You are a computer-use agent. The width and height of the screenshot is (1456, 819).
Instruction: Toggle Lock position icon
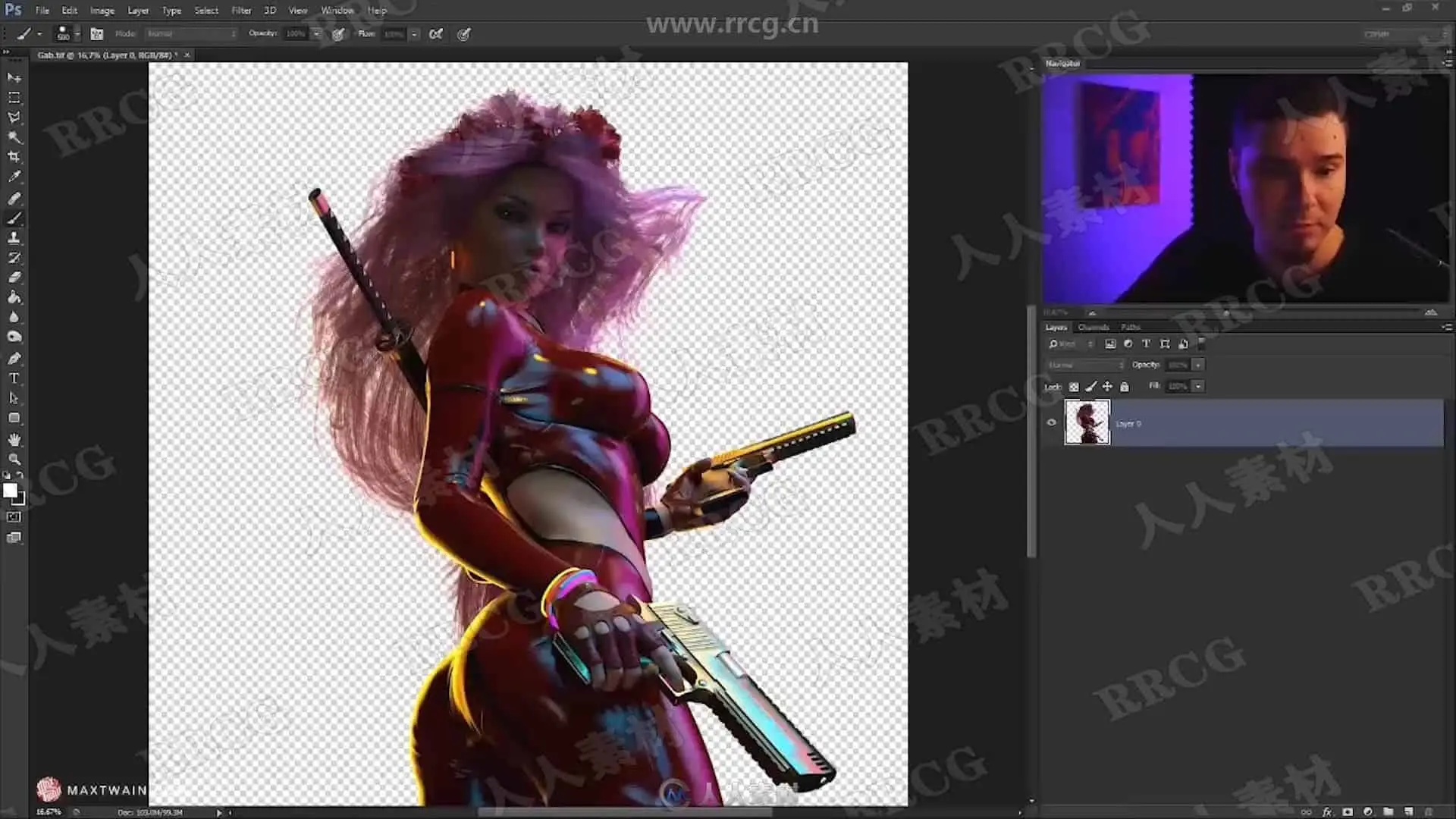[x=1107, y=387]
